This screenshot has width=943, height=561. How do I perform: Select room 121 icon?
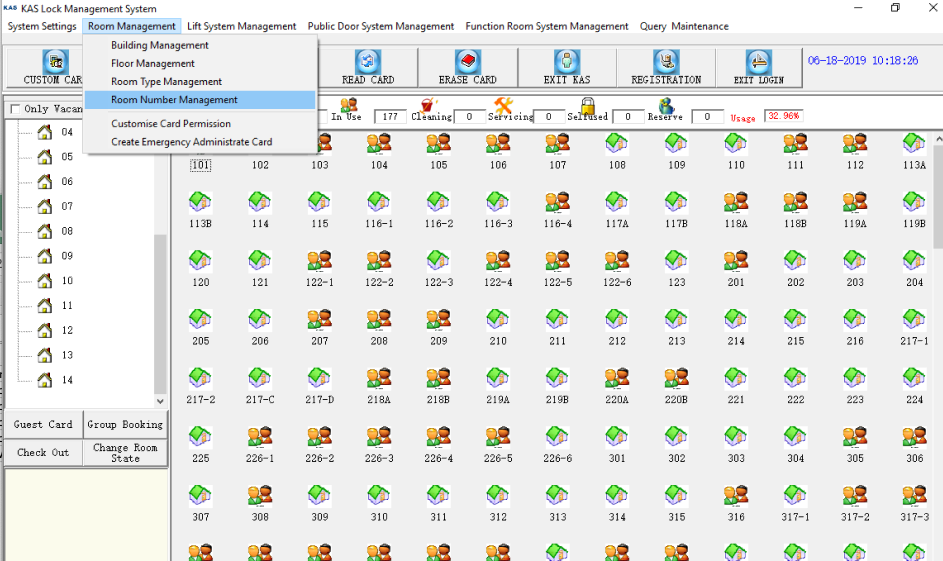[260, 261]
